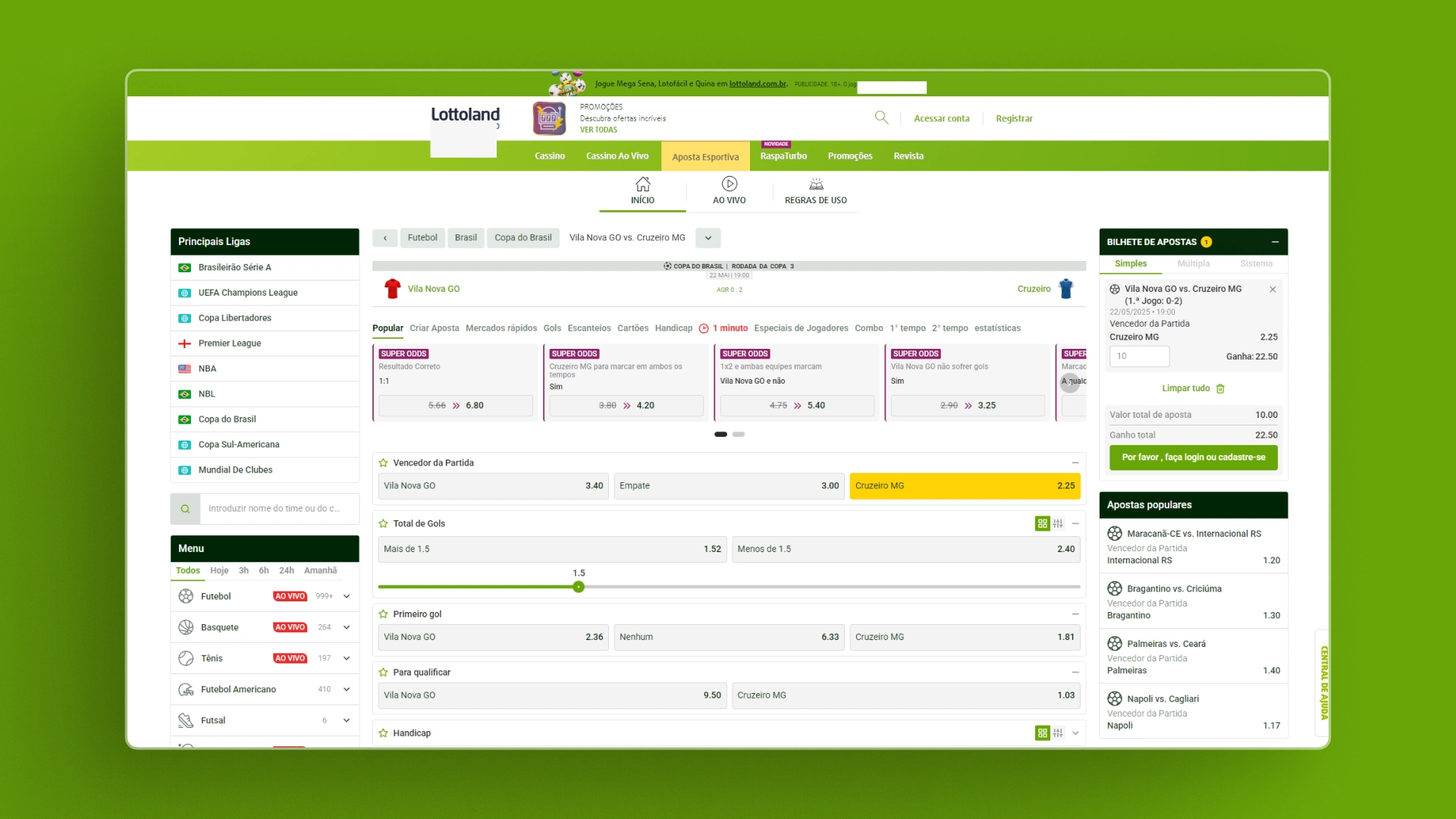
Task: Select Cruzeiro MG to qualify 1.03
Action: point(906,695)
